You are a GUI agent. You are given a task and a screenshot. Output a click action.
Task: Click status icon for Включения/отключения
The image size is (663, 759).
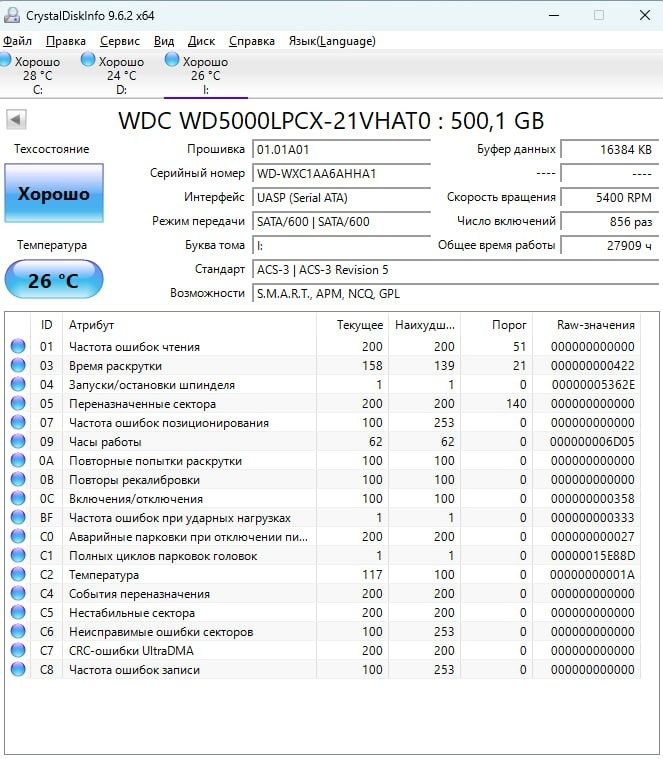click(x=18, y=499)
